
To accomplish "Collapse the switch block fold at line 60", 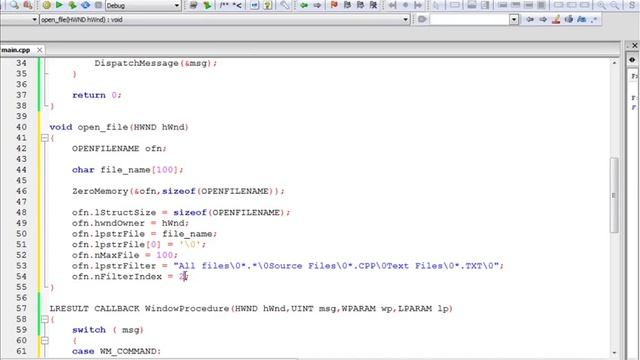I will pyautogui.click(x=45, y=340).
